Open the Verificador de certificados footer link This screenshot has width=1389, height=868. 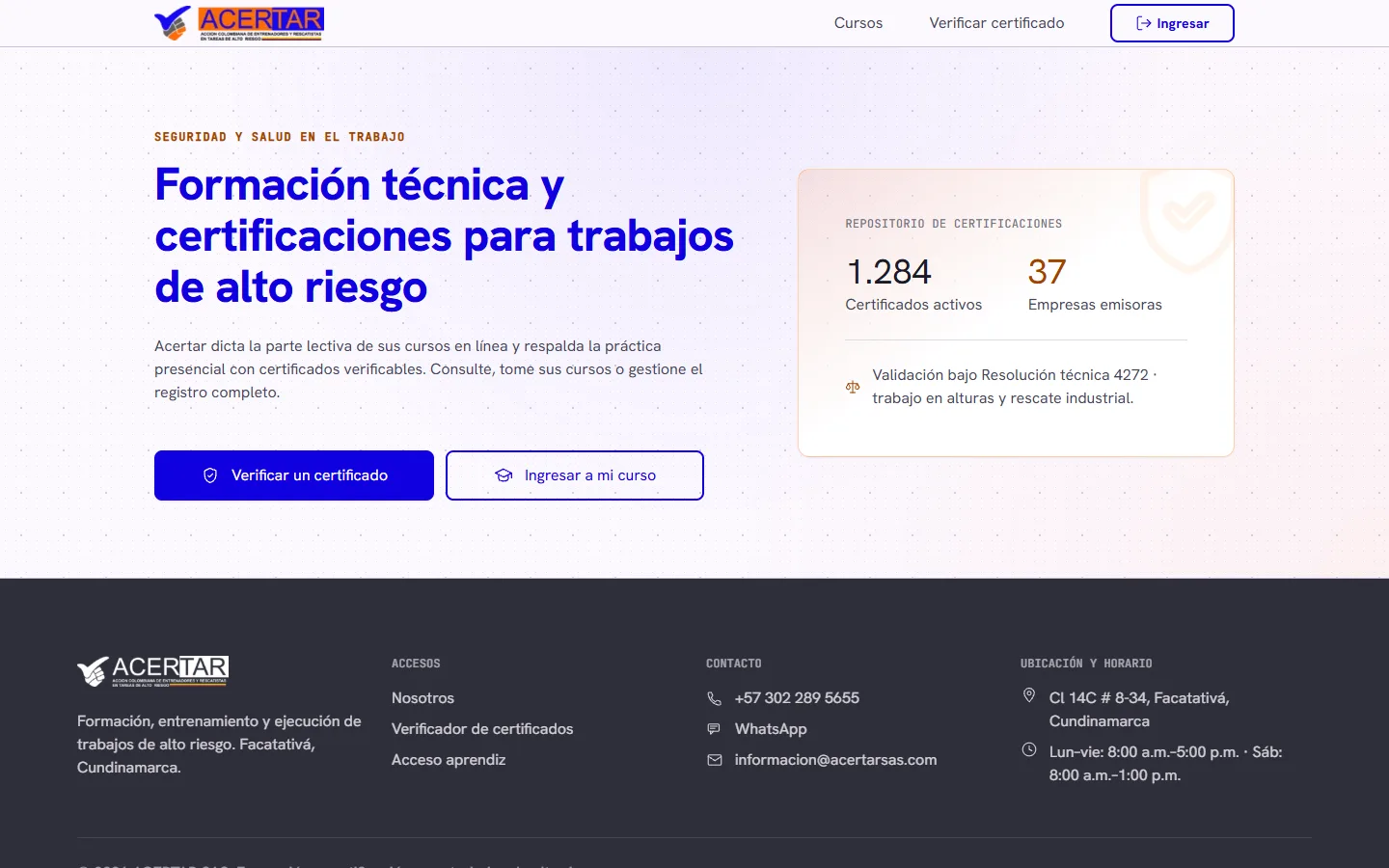(x=482, y=729)
